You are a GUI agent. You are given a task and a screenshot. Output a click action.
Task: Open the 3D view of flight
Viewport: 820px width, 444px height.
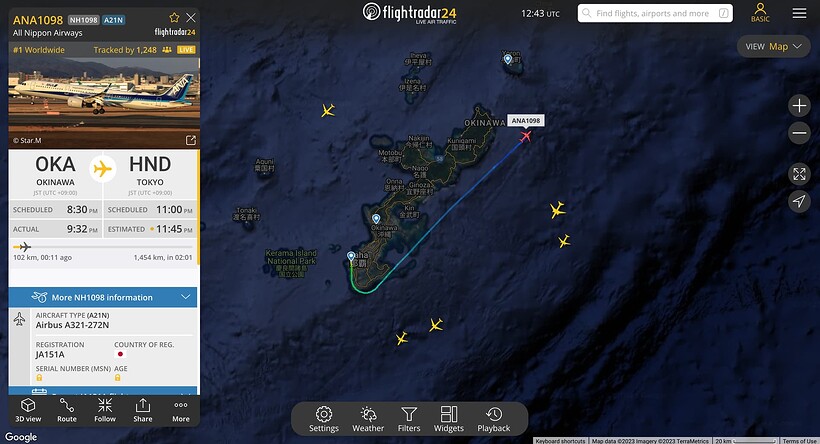pyautogui.click(x=28, y=410)
